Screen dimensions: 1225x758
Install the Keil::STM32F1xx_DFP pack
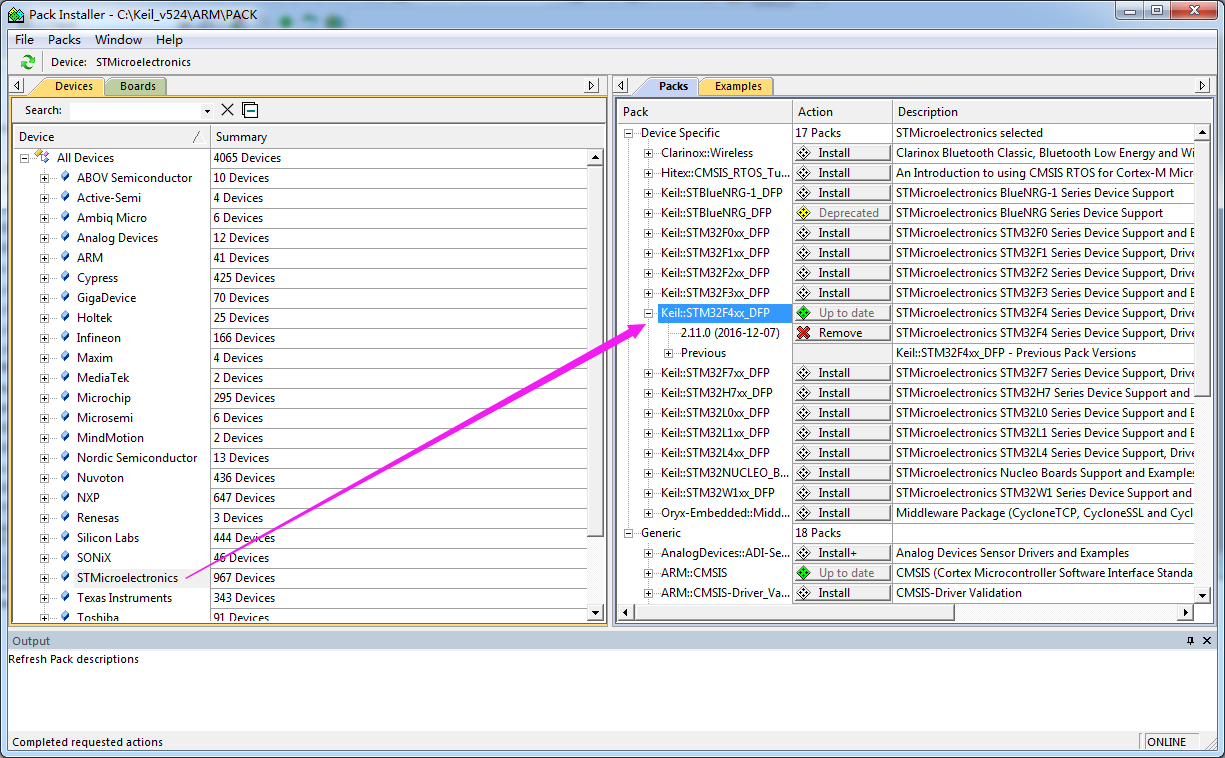pos(842,253)
